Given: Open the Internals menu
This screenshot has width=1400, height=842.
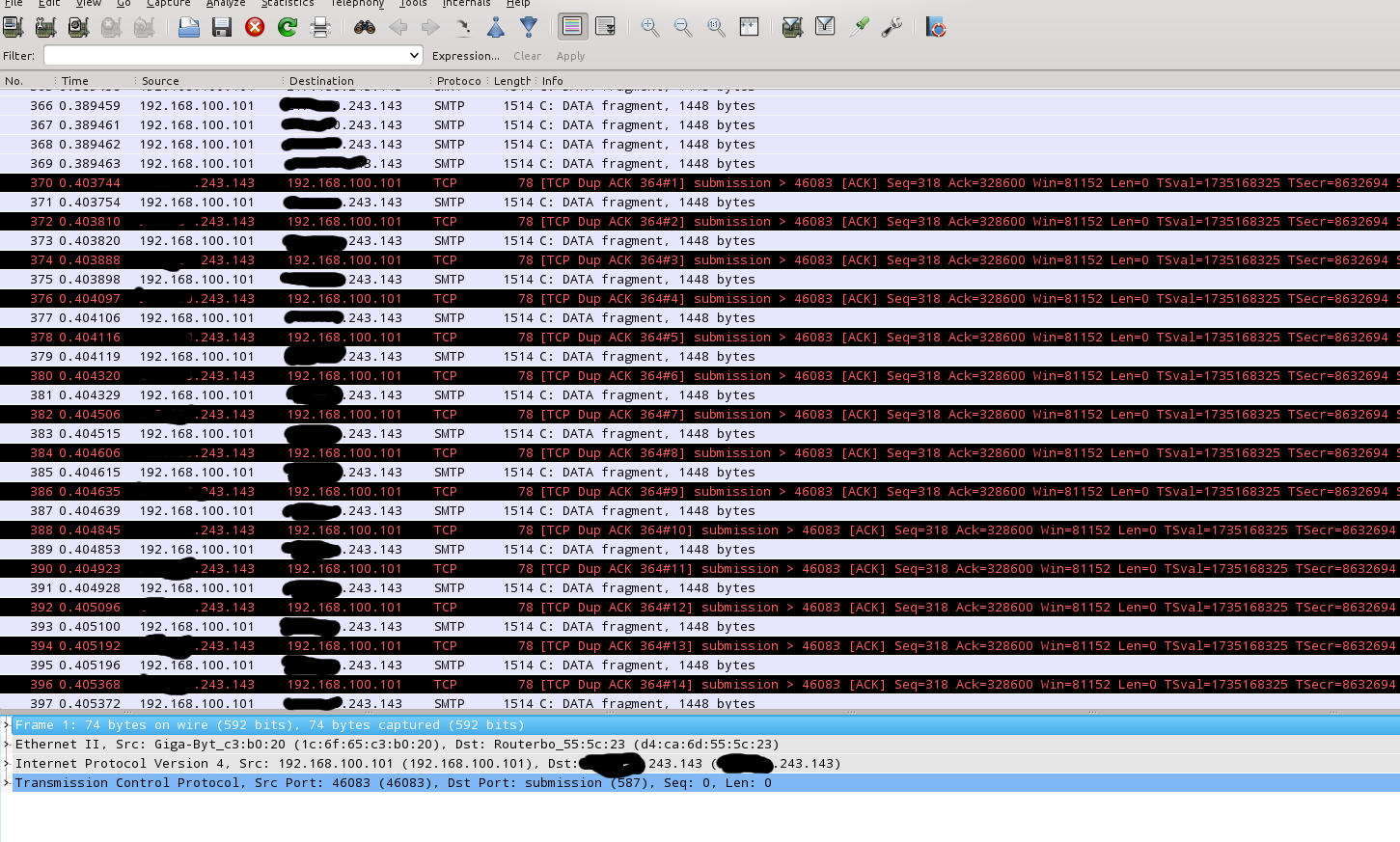Looking at the screenshot, I should [x=466, y=4].
